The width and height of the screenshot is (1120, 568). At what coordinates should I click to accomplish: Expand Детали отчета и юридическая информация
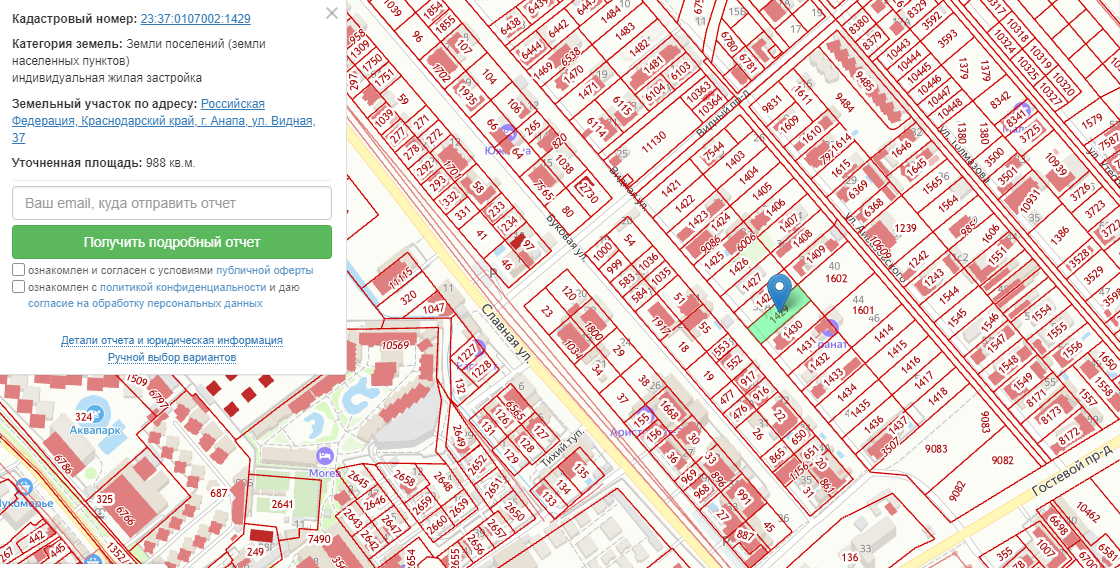point(172,340)
